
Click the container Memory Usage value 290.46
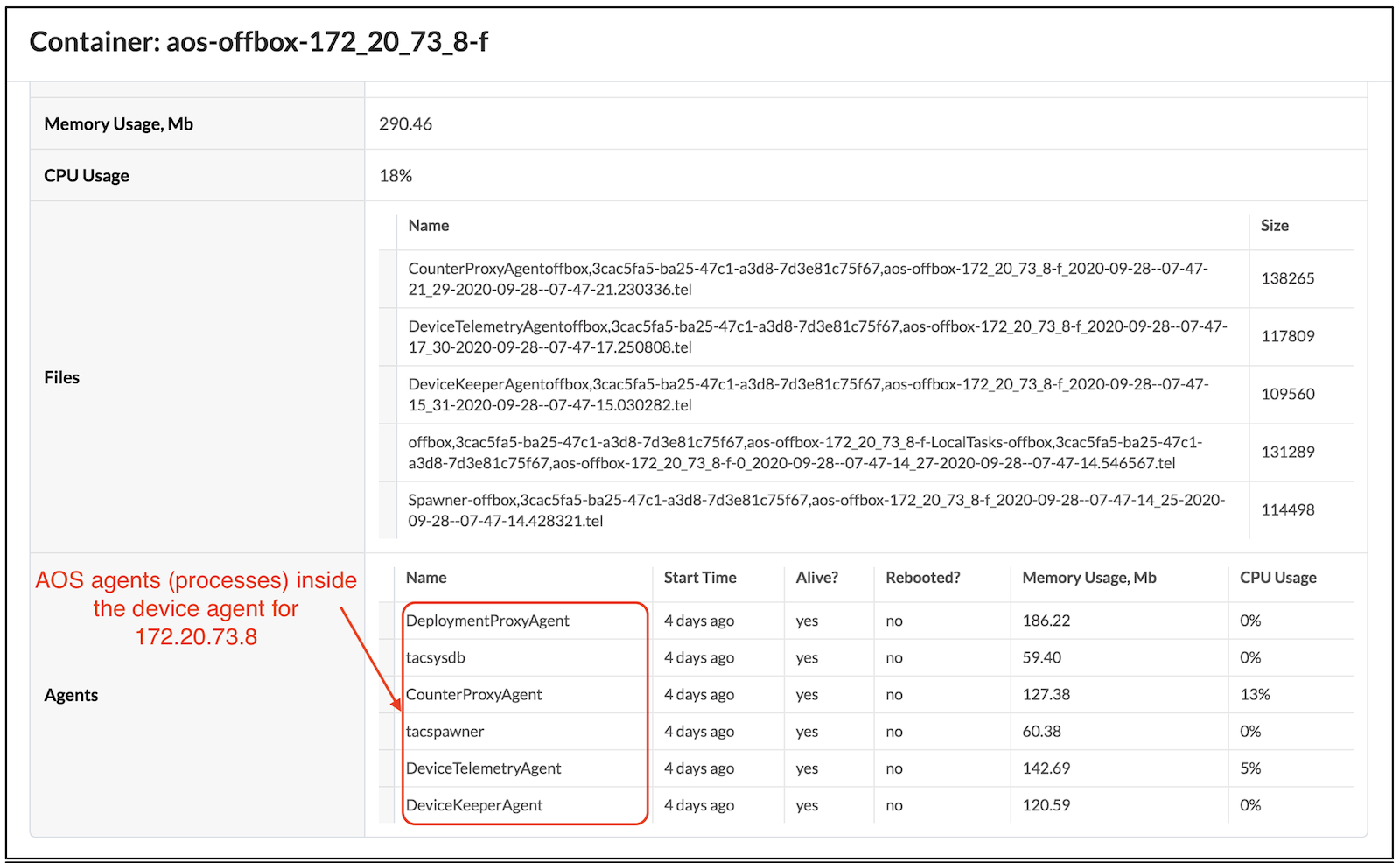405,123
